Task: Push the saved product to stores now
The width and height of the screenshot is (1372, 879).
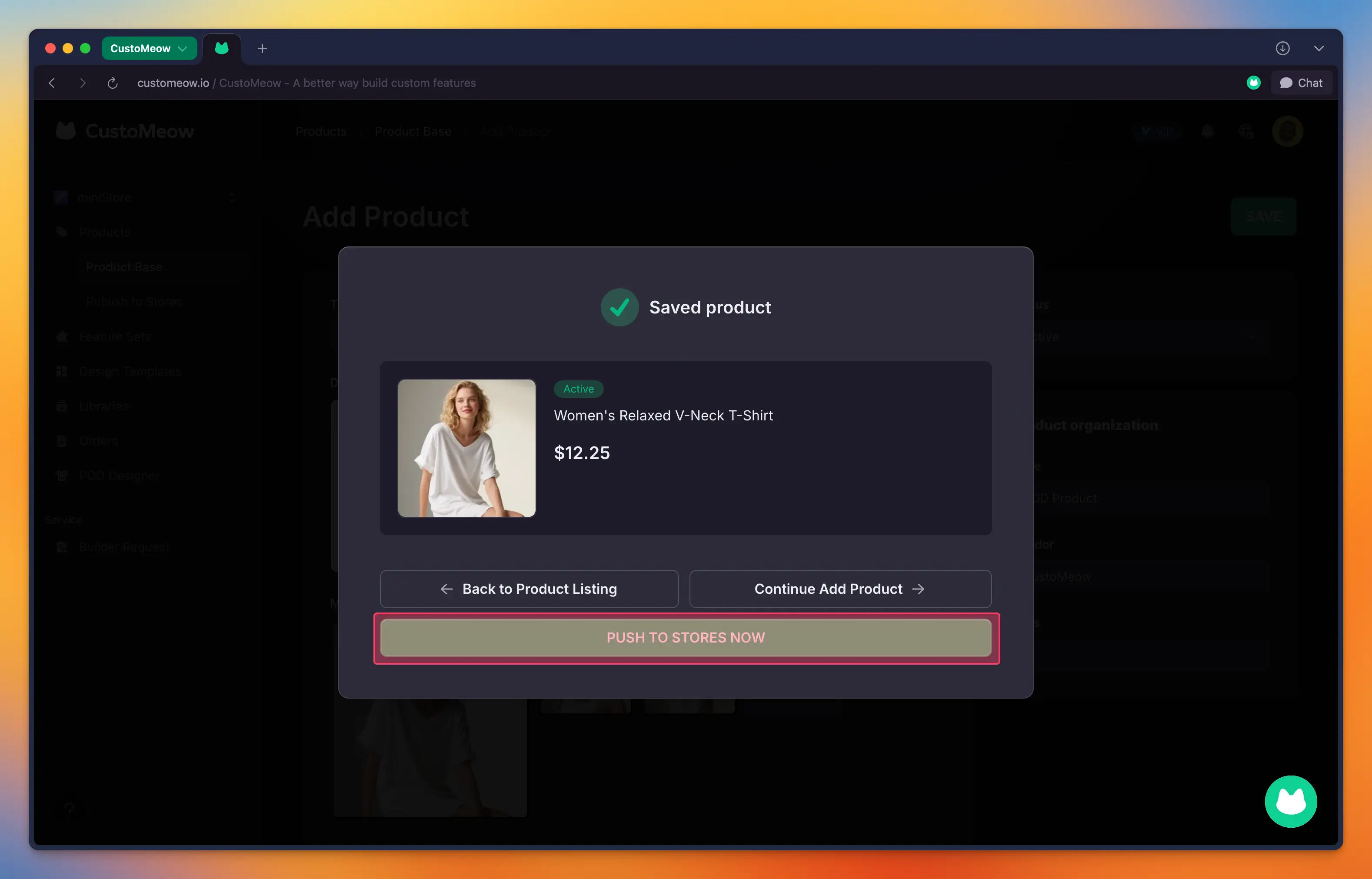Action: coord(686,638)
